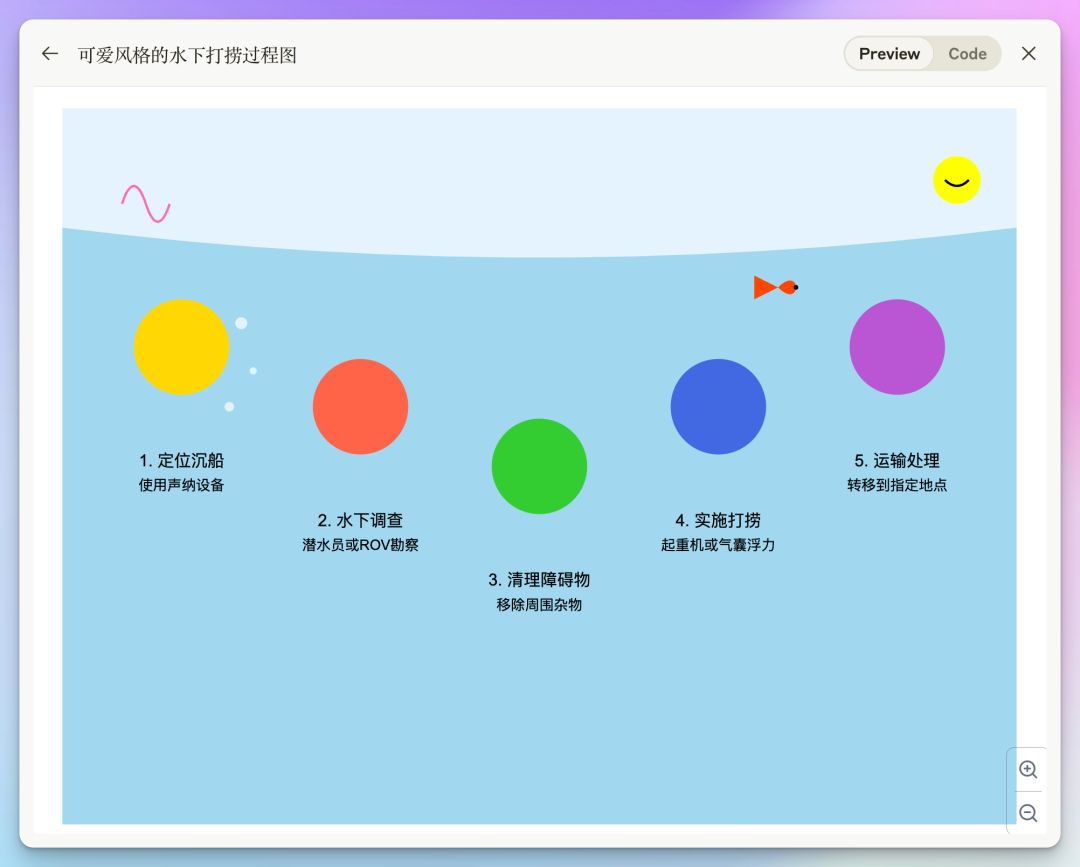The image size is (1080, 867).
Task: Click the '4. 实施打捞' label
Action: 718,521
